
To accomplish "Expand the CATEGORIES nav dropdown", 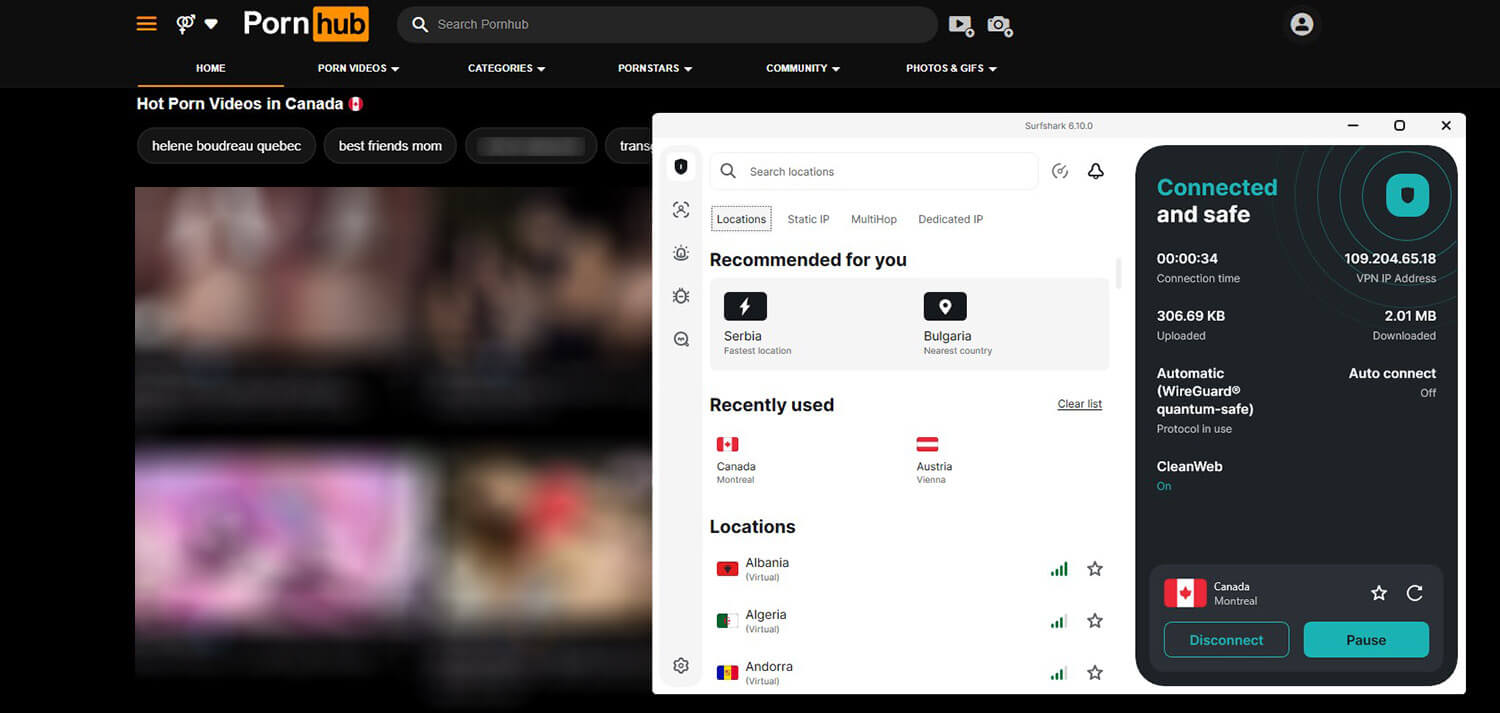I will 507,68.
